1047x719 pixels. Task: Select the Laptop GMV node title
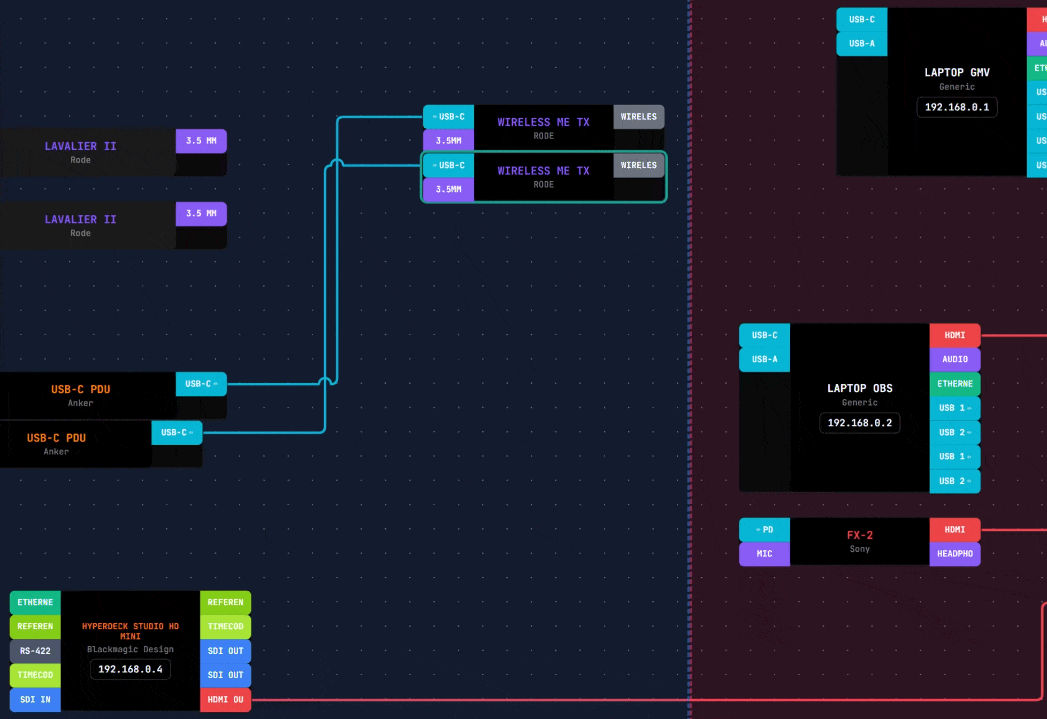tap(957, 72)
